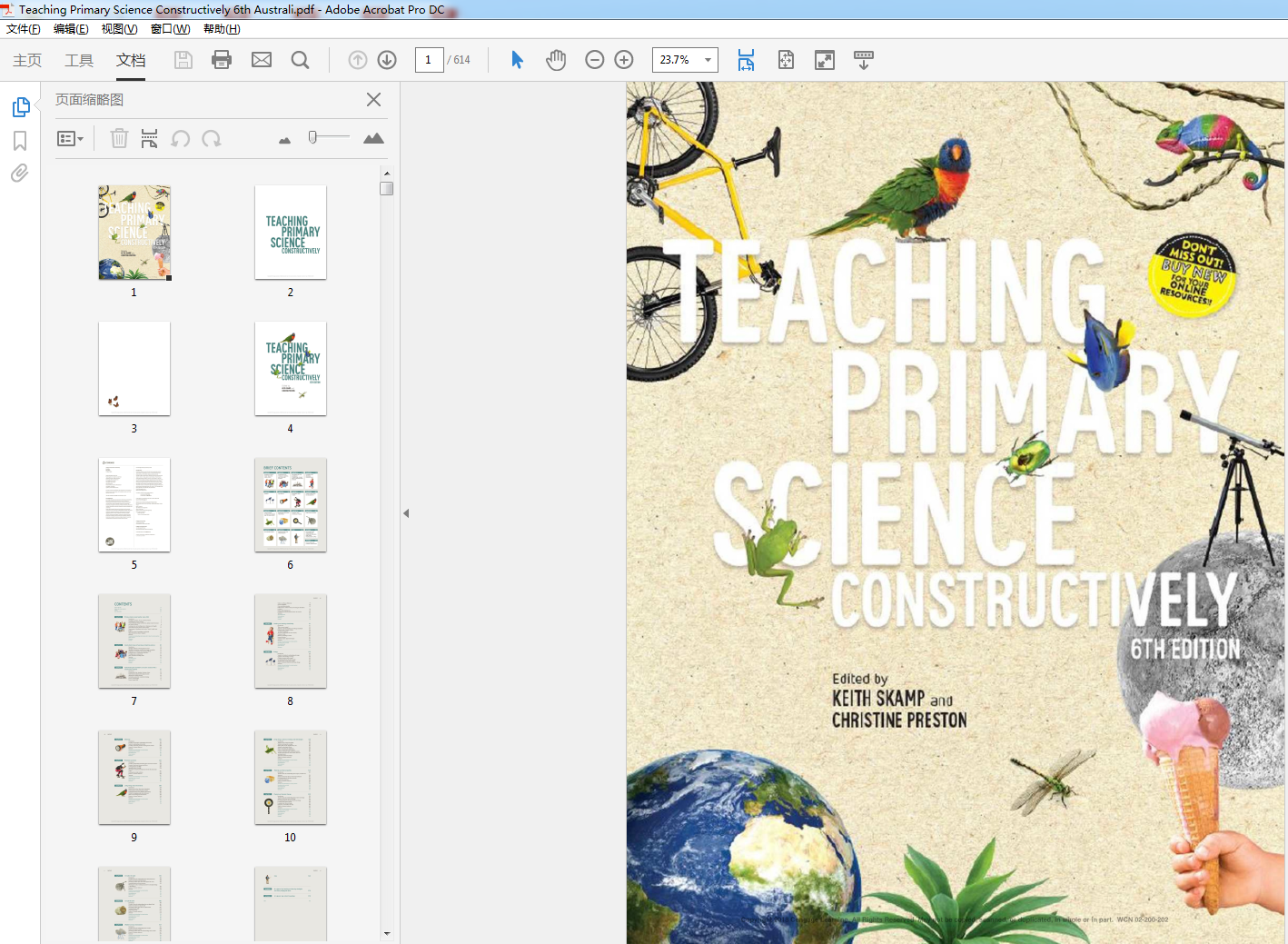Send file by email envelope icon
1288x944 pixels.
[262, 60]
